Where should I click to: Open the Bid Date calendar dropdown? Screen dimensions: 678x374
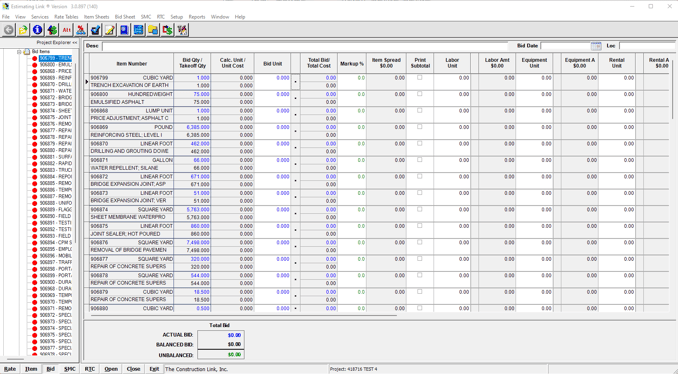coord(596,46)
